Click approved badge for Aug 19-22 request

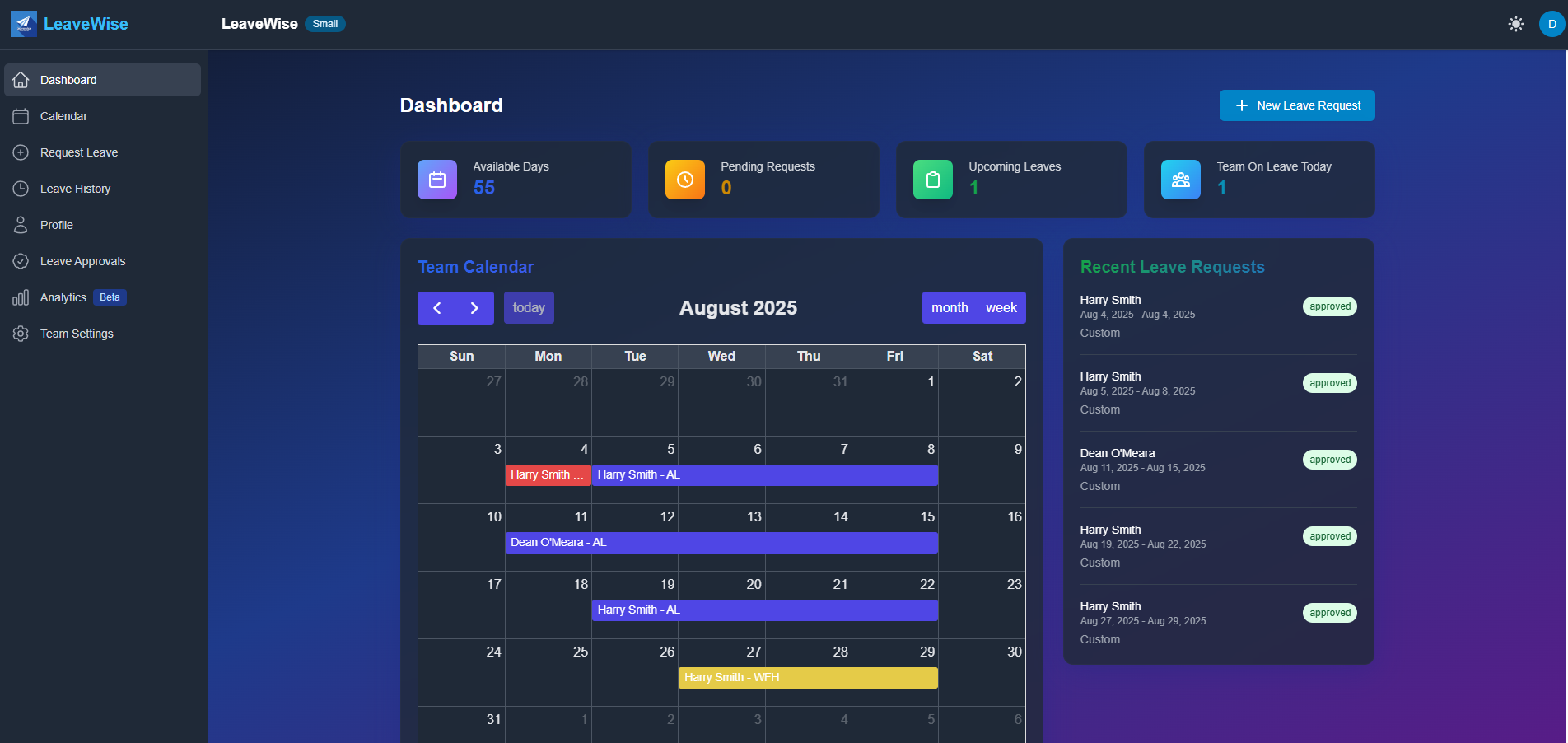[x=1330, y=536]
